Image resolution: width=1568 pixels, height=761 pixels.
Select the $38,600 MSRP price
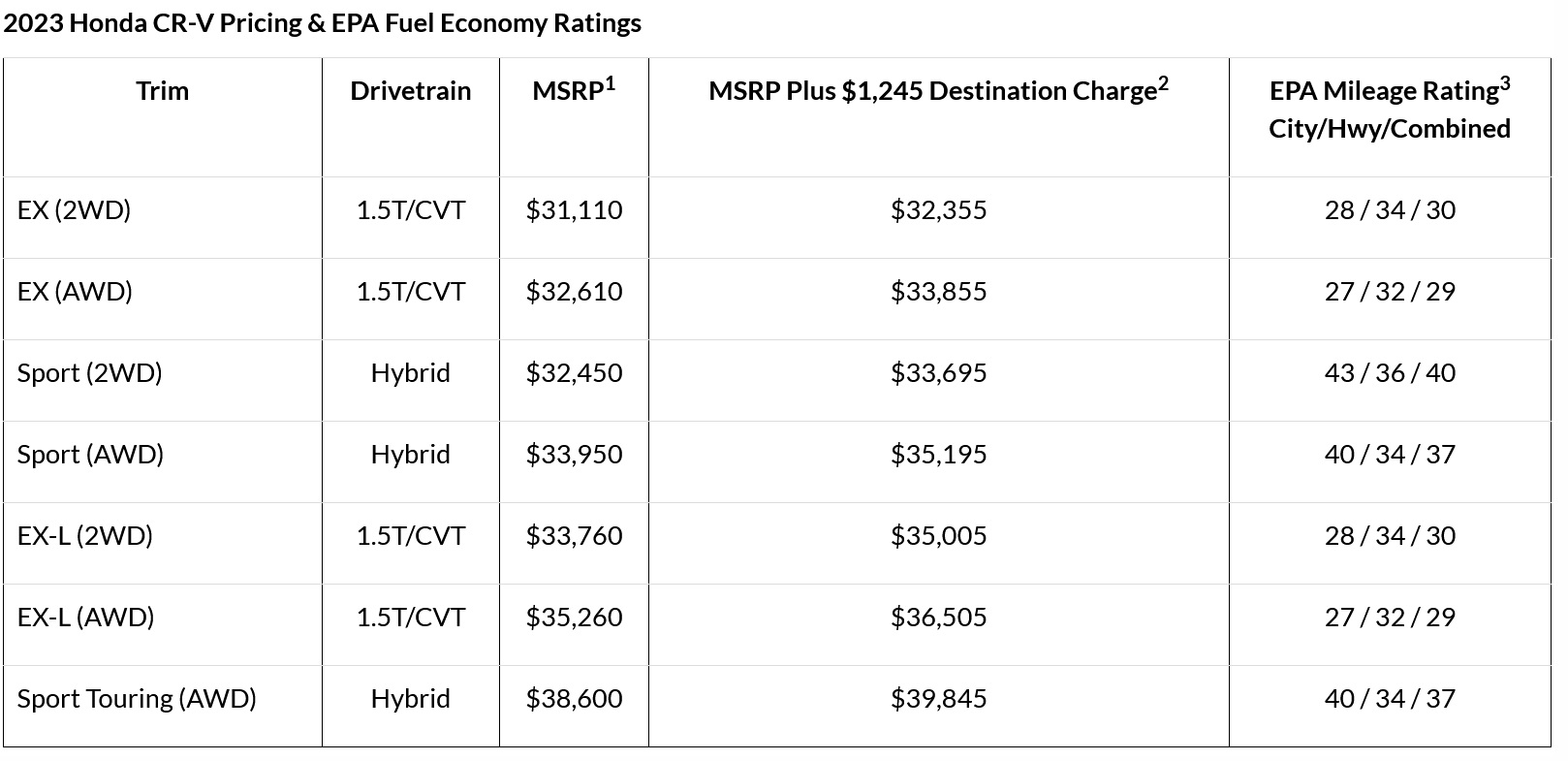(x=574, y=699)
